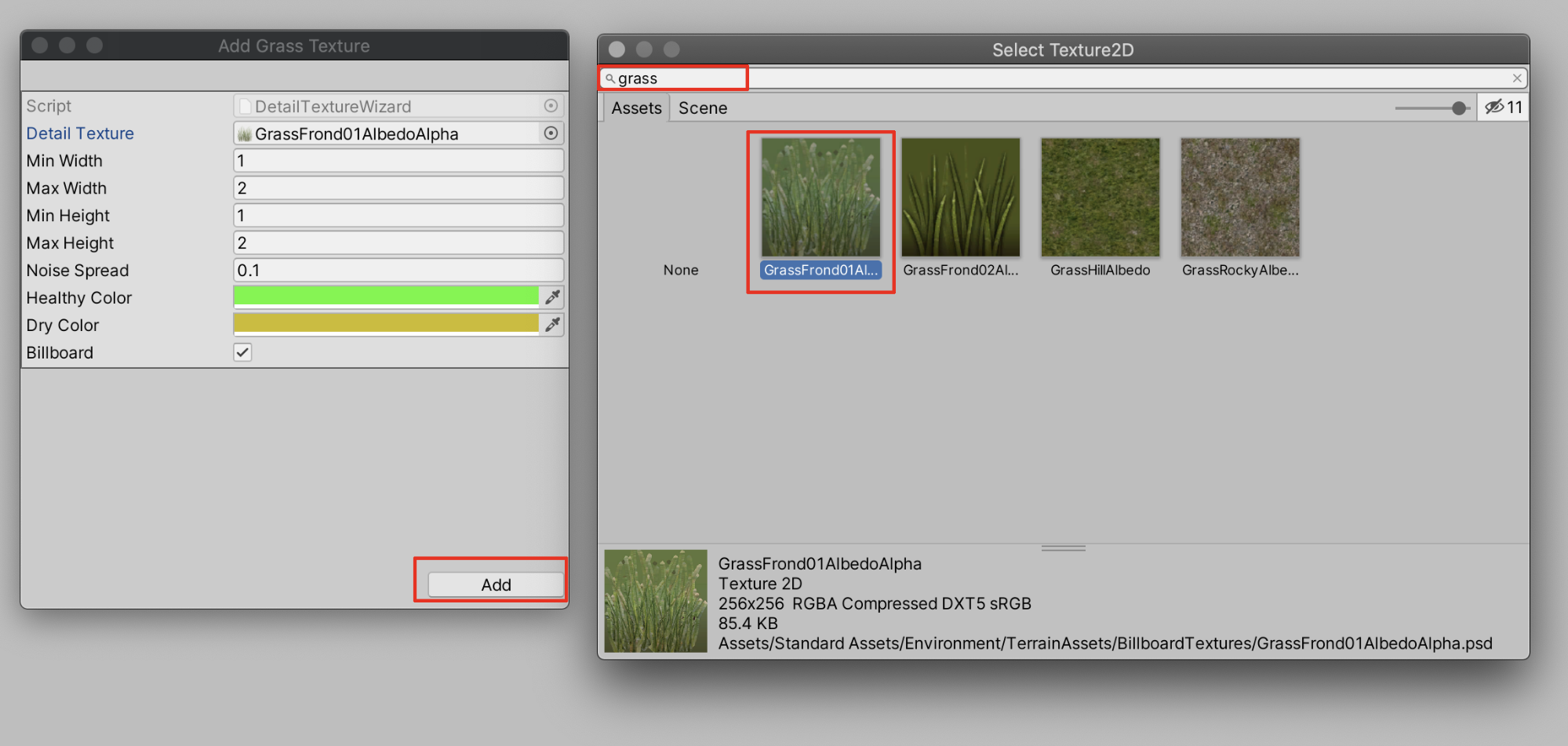Clear the grass search with the X icon
The width and height of the screenshot is (1568, 746).
(x=1516, y=78)
